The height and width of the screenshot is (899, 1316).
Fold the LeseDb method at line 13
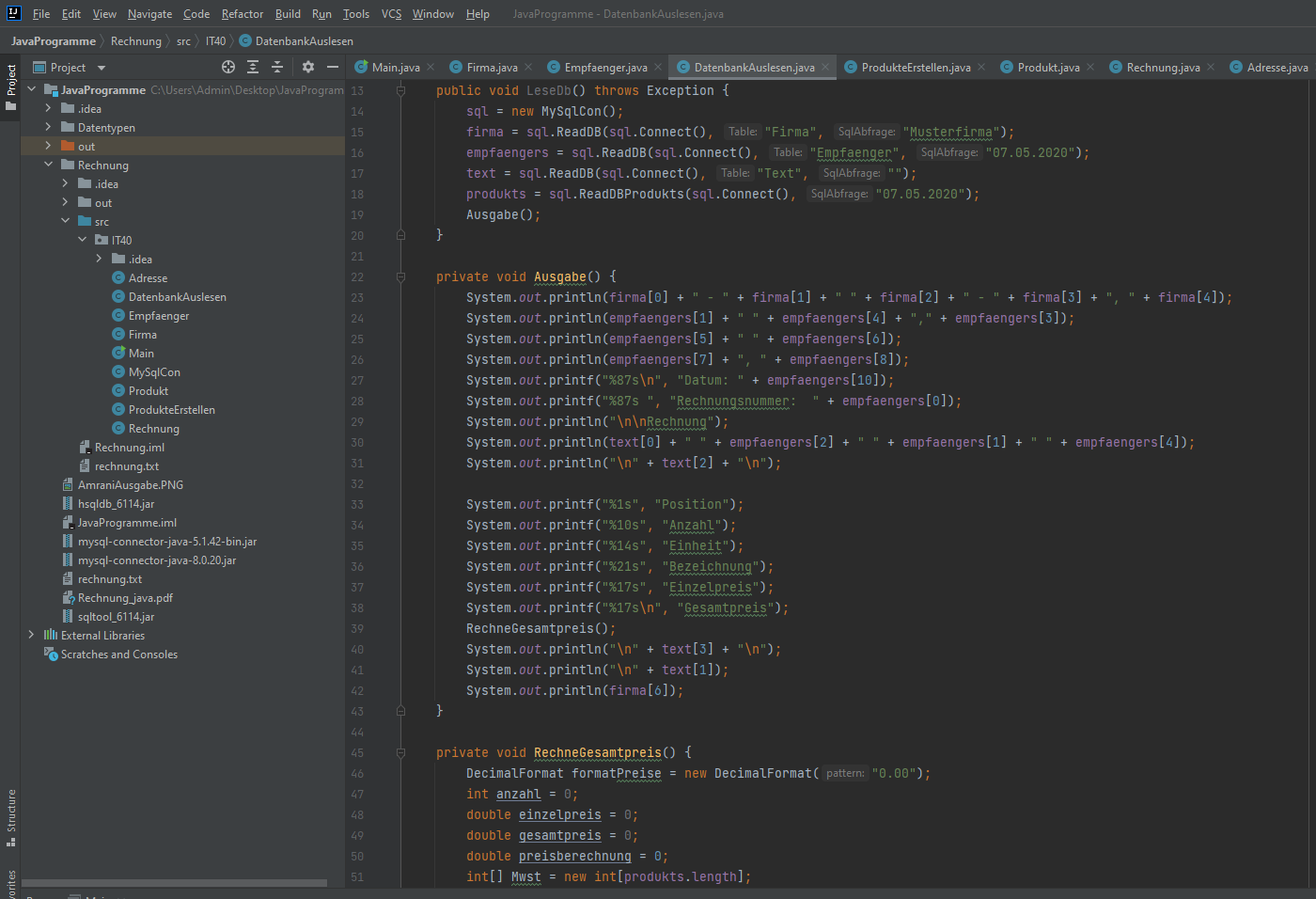tap(401, 90)
